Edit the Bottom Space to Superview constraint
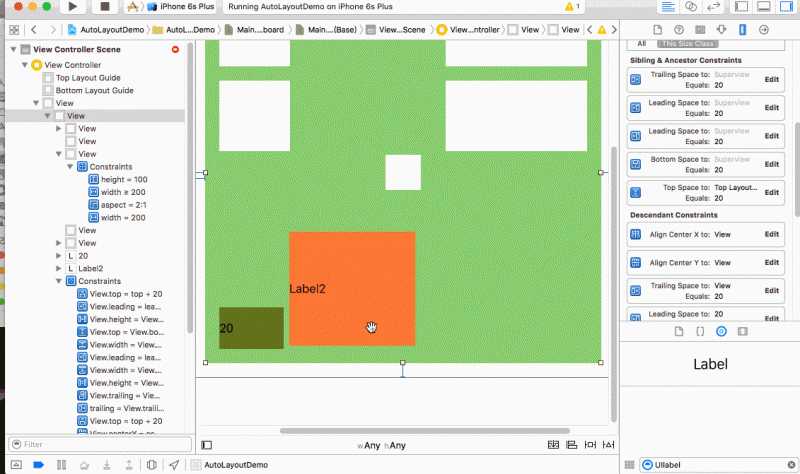Screen dimensions: 800x474 tap(771, 162)
